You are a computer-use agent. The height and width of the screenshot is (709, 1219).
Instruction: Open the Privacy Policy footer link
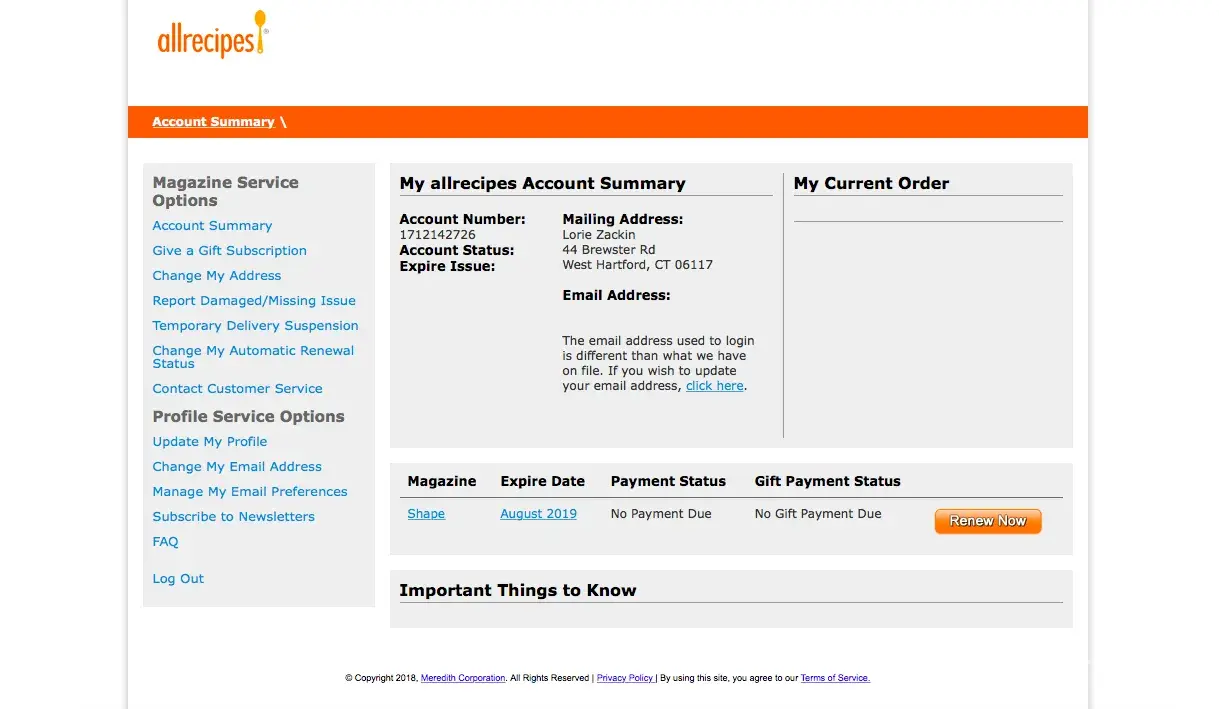625,678
